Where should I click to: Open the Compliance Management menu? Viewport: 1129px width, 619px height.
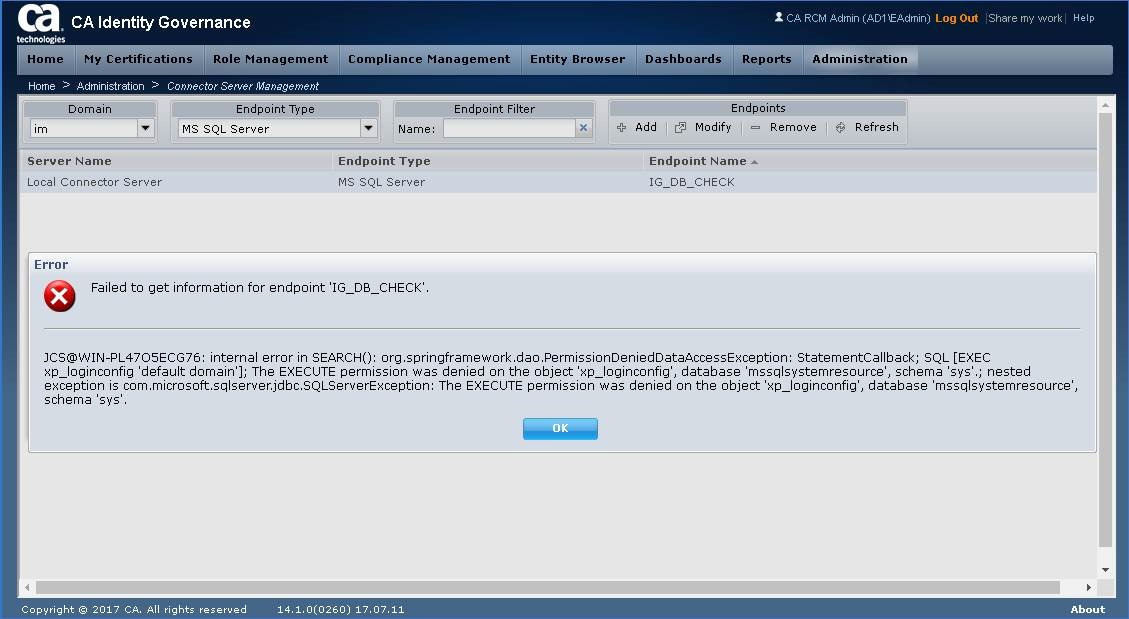429,59
